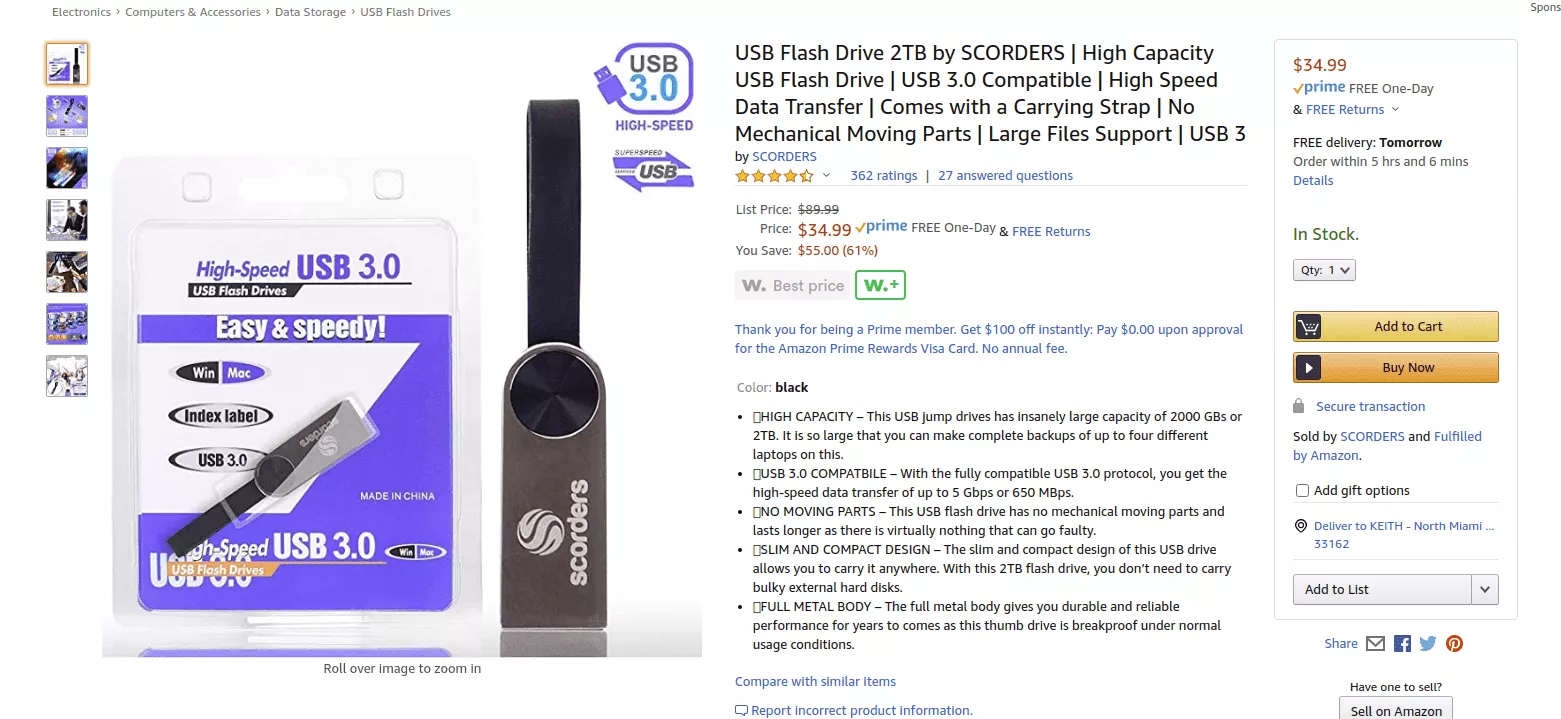1561x719 pixels.
Task: Expand the Add to List arrow
Action: pyautogui.click(x=1485, y=589)
